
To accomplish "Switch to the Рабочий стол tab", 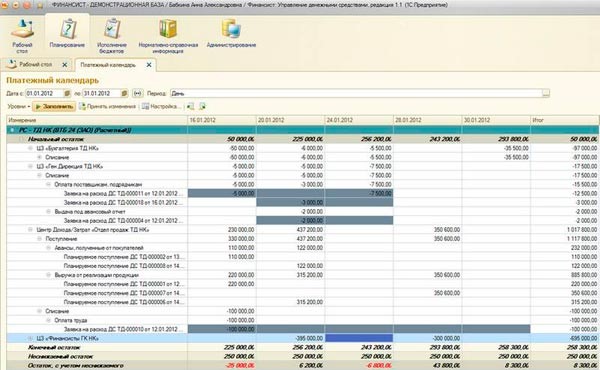I will (35, 65).
